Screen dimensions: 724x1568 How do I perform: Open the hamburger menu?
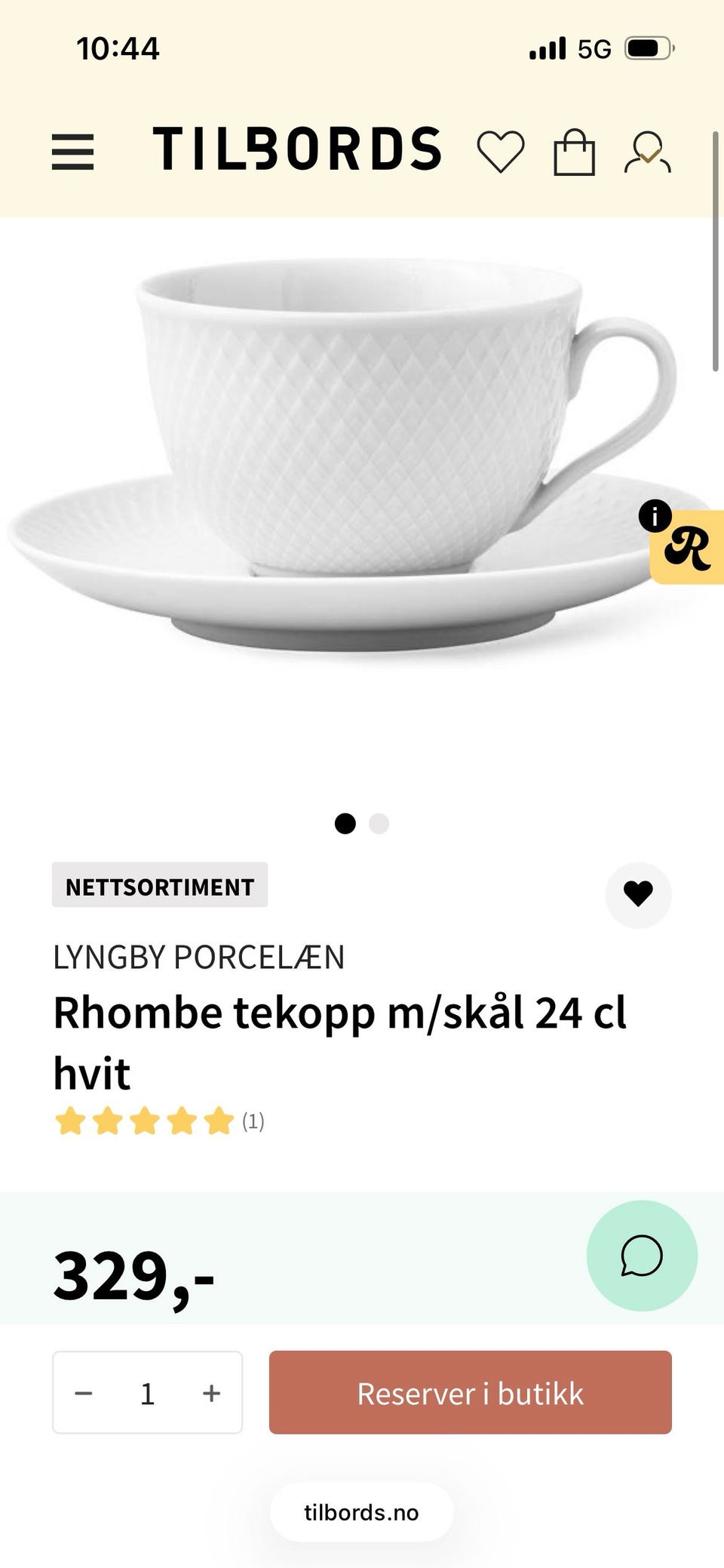72,152
